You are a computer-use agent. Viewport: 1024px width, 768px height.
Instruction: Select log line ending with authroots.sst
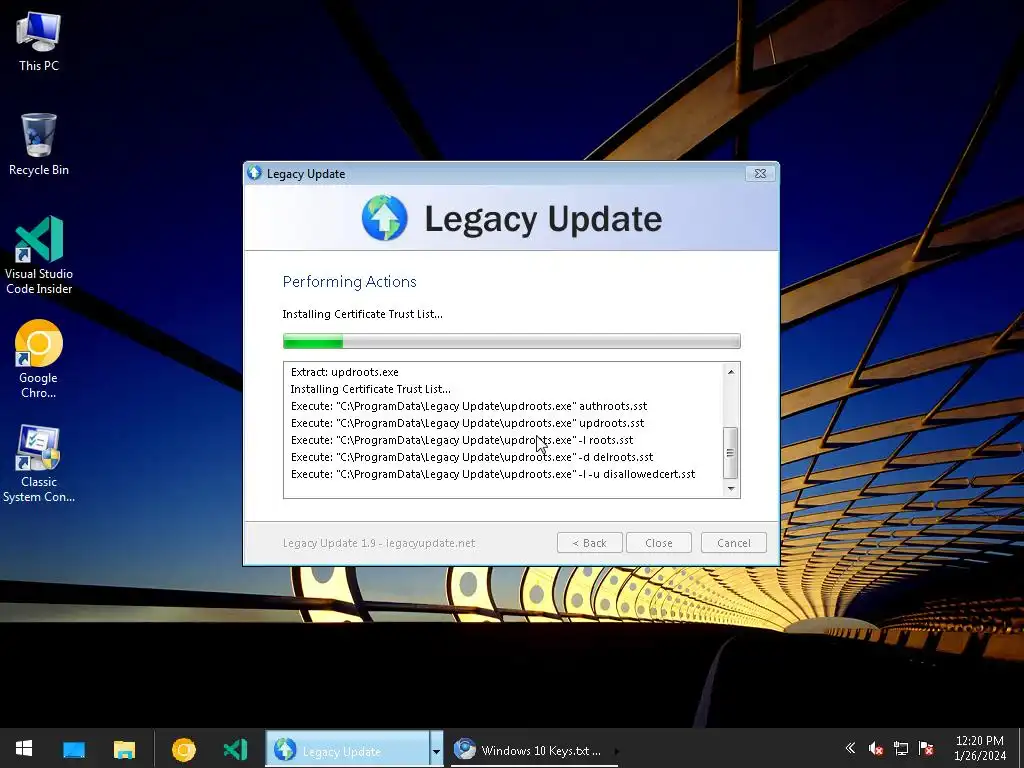[469, 406]
